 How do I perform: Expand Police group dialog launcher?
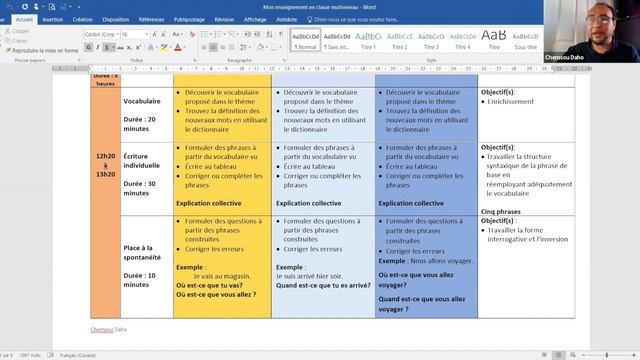pyautogui.click(x=195, y=60)
